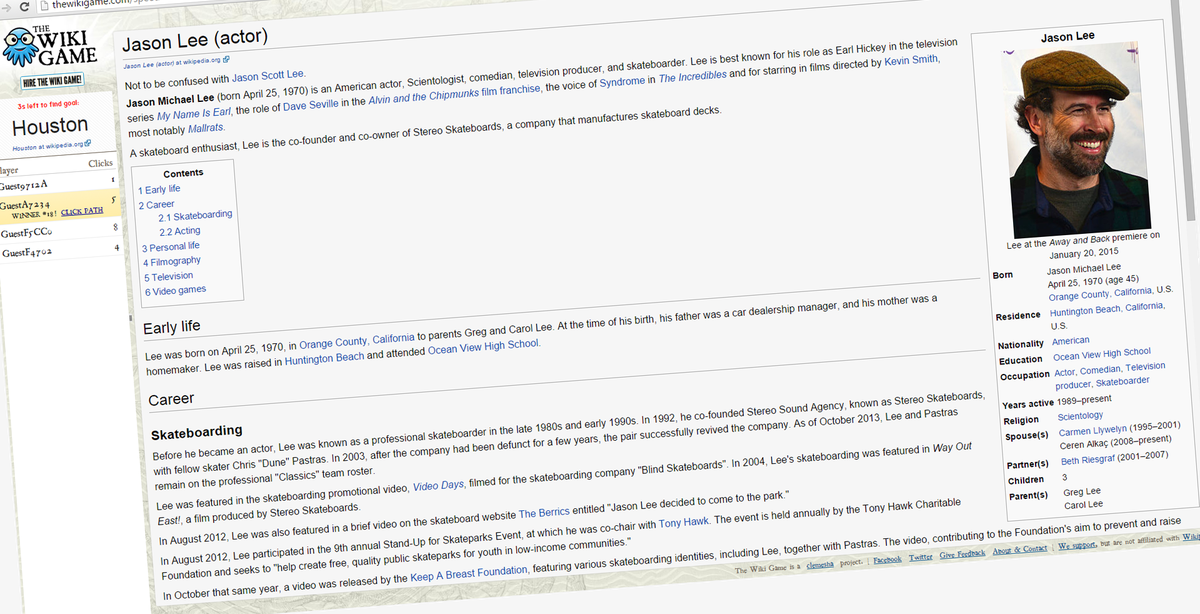Open Huntington Beach link in Early life paragraph

click(324, 360)
